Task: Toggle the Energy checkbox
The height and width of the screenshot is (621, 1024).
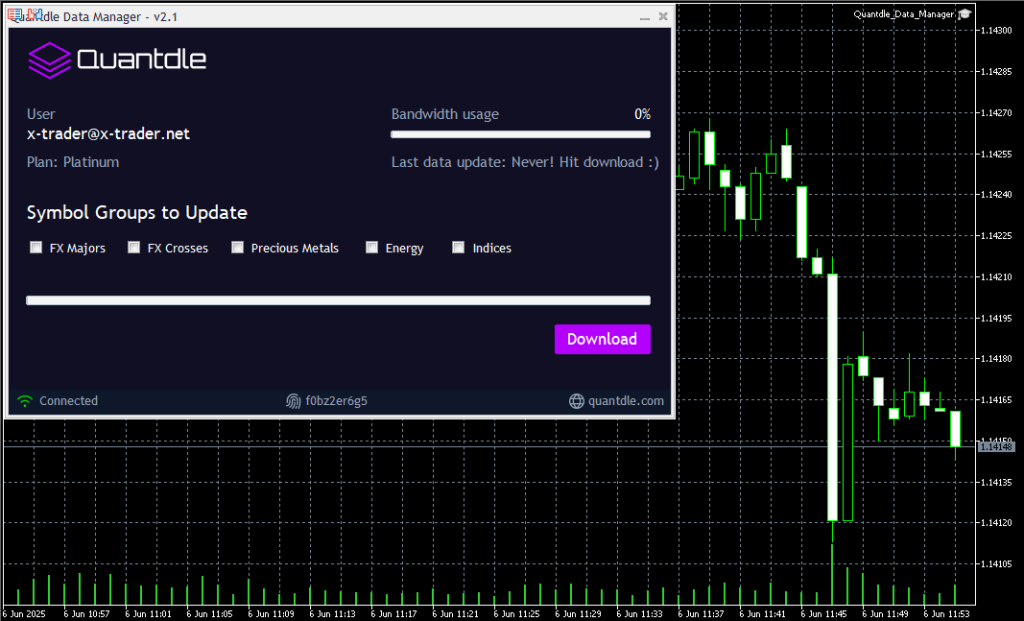Action: (372, 247)
